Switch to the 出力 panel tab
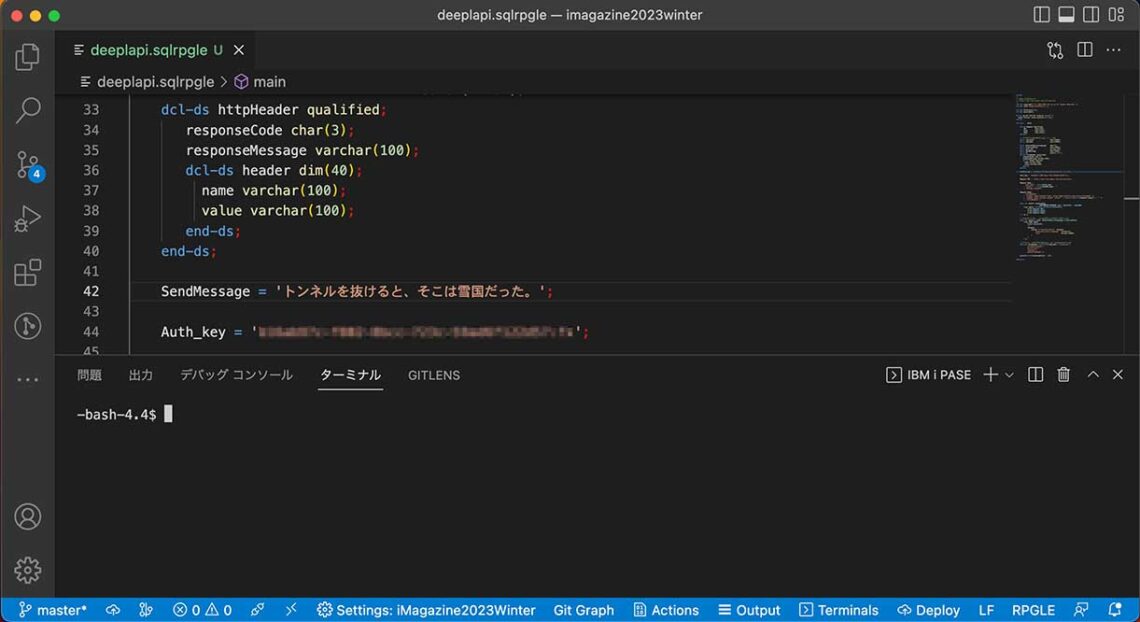The height and width of the screenshot is (622, 1140). click(140, 375)
